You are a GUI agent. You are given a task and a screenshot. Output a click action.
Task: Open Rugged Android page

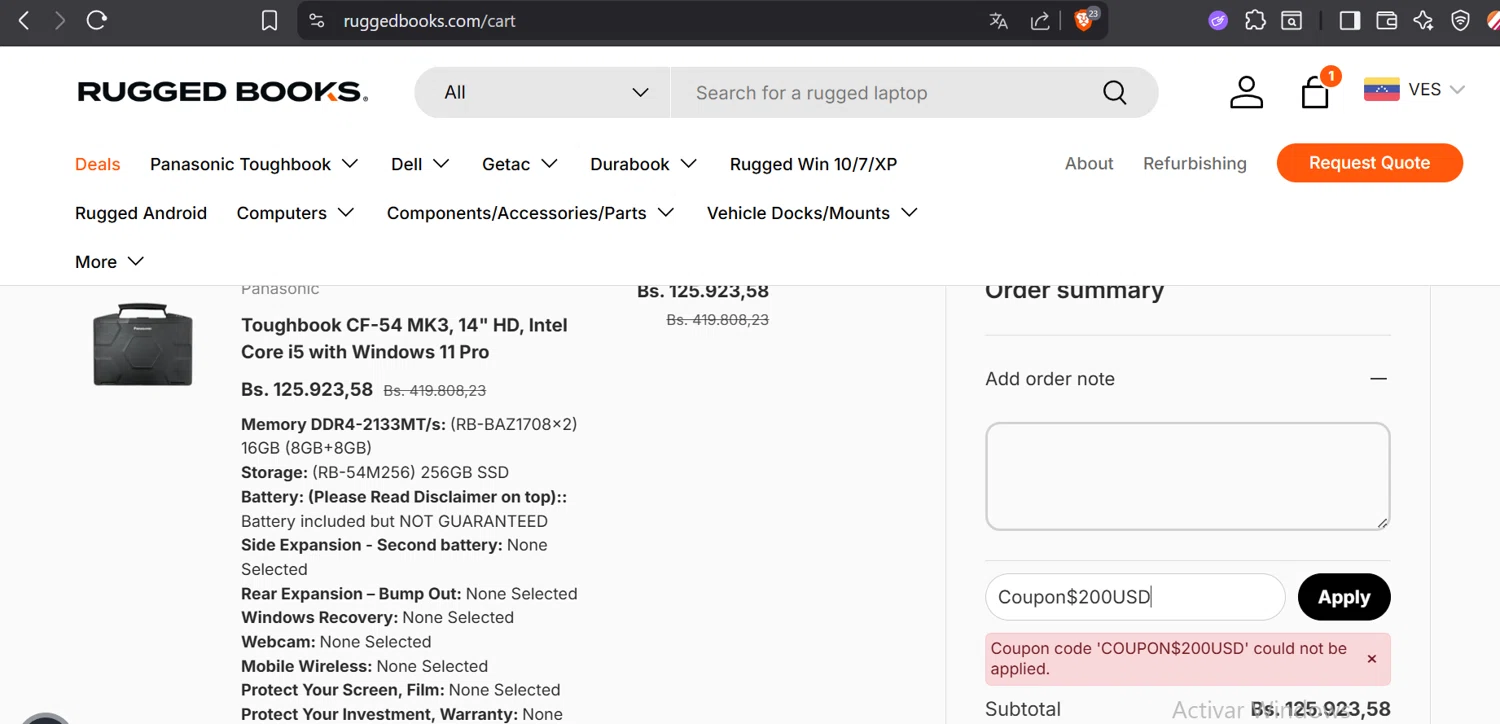click(141, 213)
